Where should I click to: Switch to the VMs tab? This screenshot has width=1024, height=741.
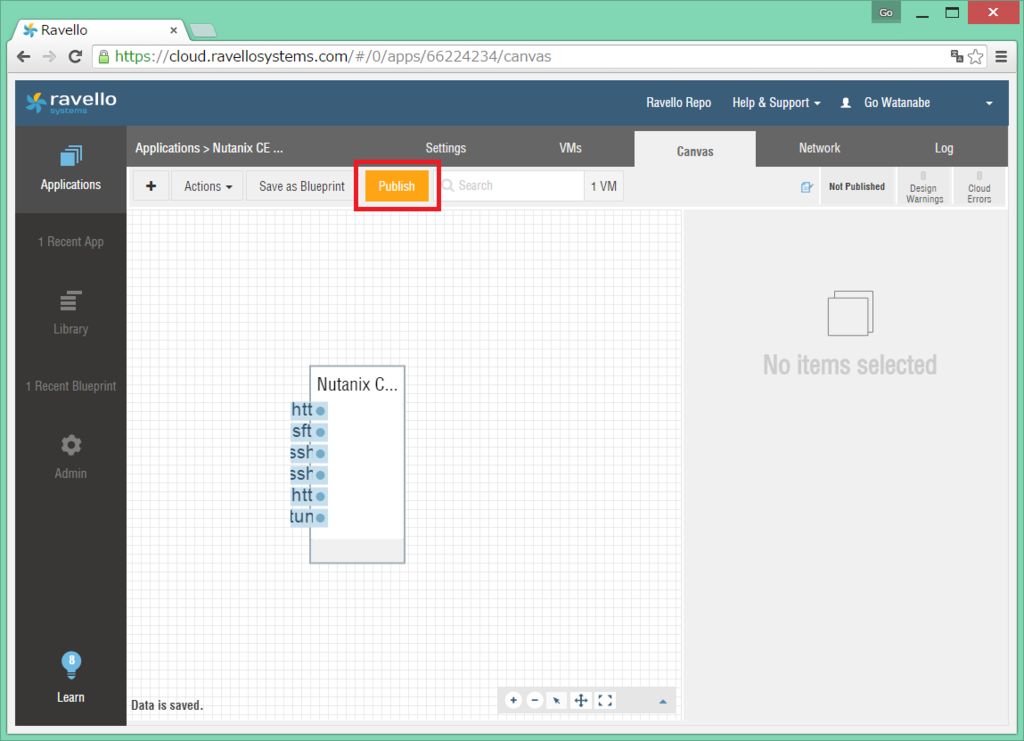570,148
